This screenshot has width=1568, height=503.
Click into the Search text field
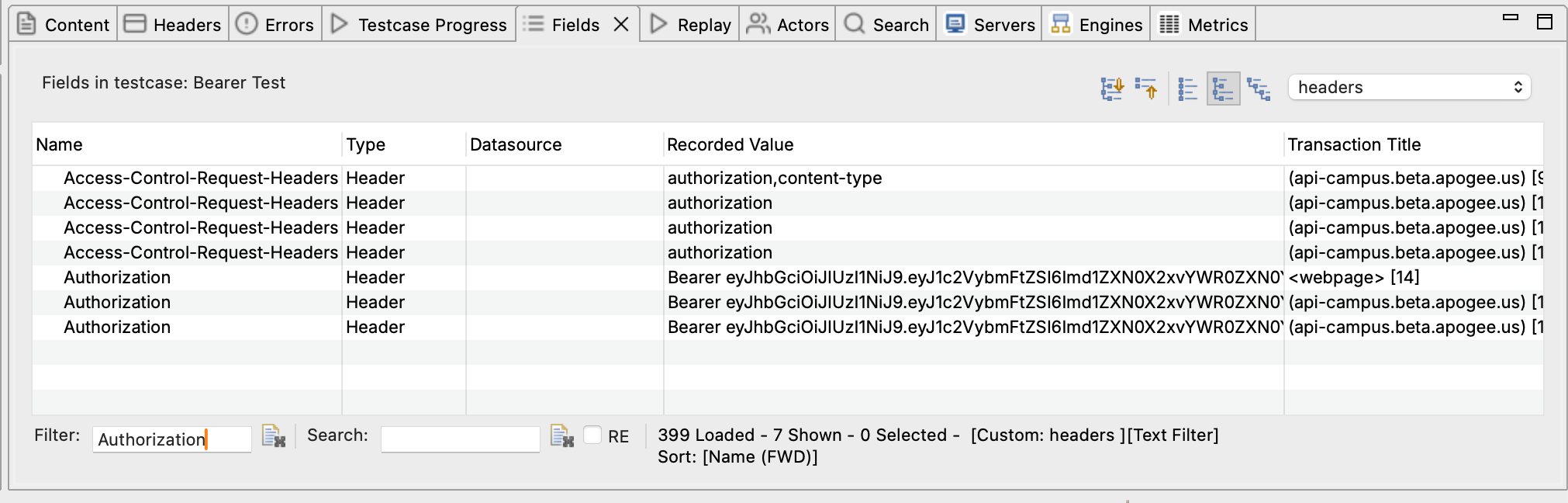point(460,439)
